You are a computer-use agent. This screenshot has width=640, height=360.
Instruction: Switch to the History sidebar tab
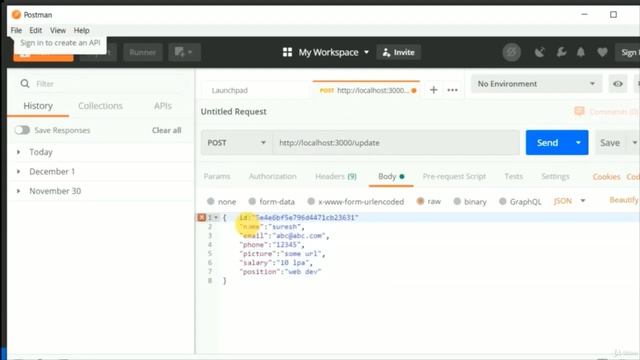click(38, 106)
